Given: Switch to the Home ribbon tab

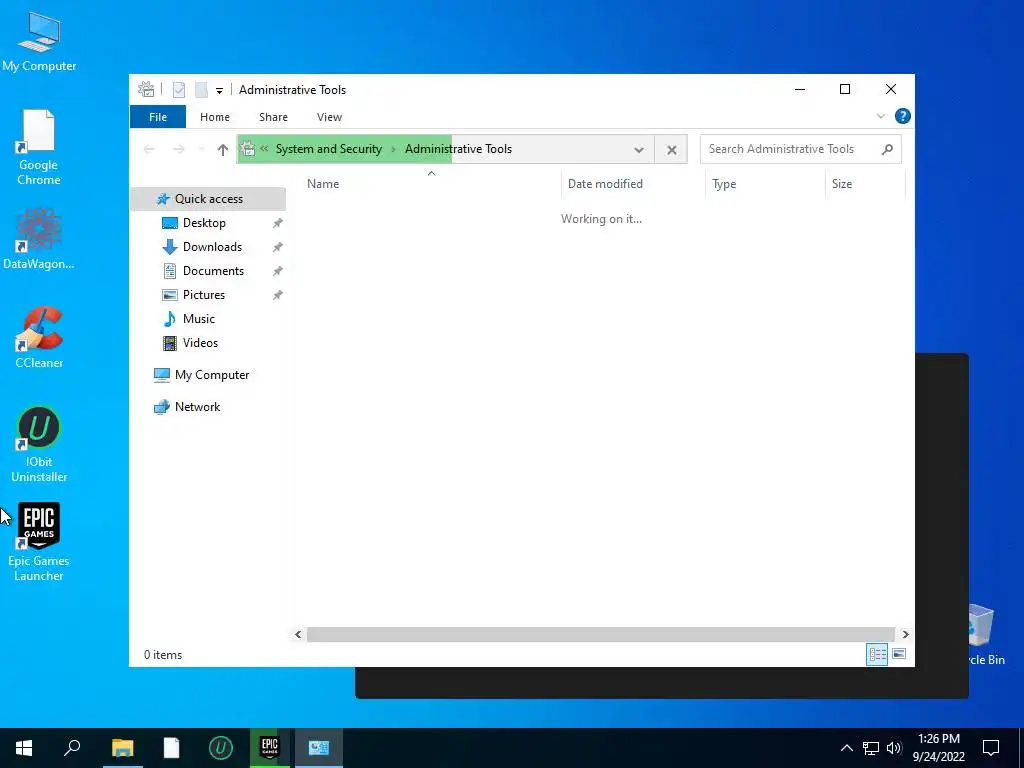Looking at the screenshot, I should click(x=215, y=117).
